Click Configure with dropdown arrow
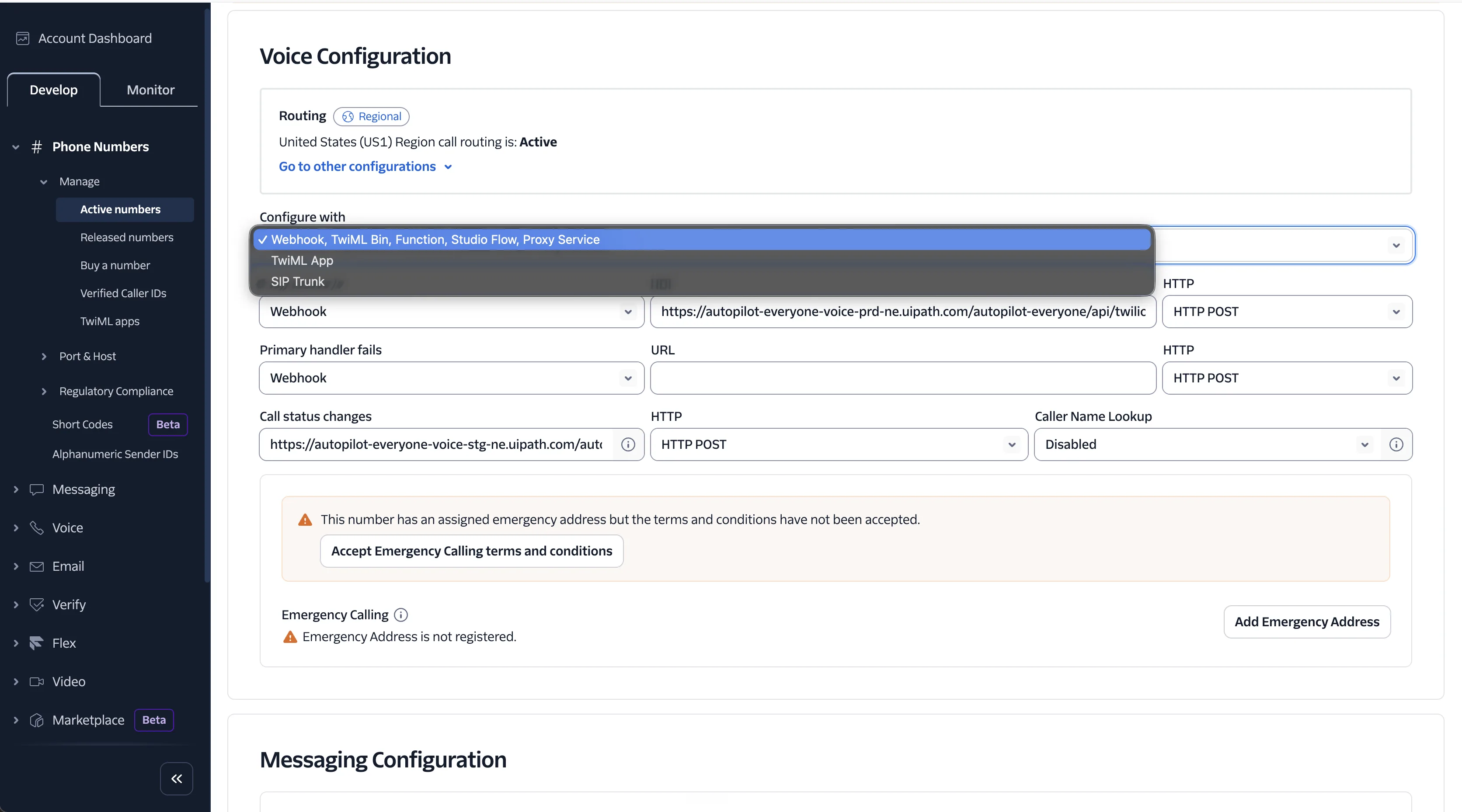This screenshot has width=1462, height=812. click(1396, 245)
